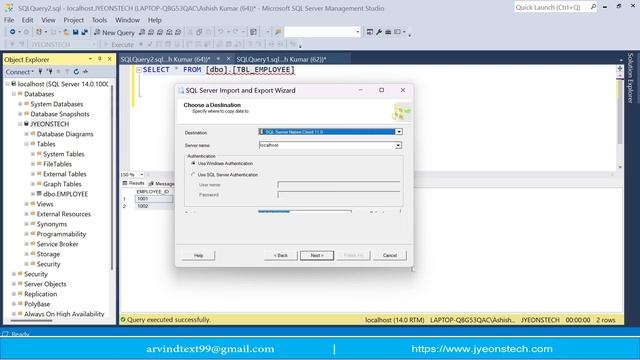
Task: Open the Project menu
Action: tap(73, 20)
